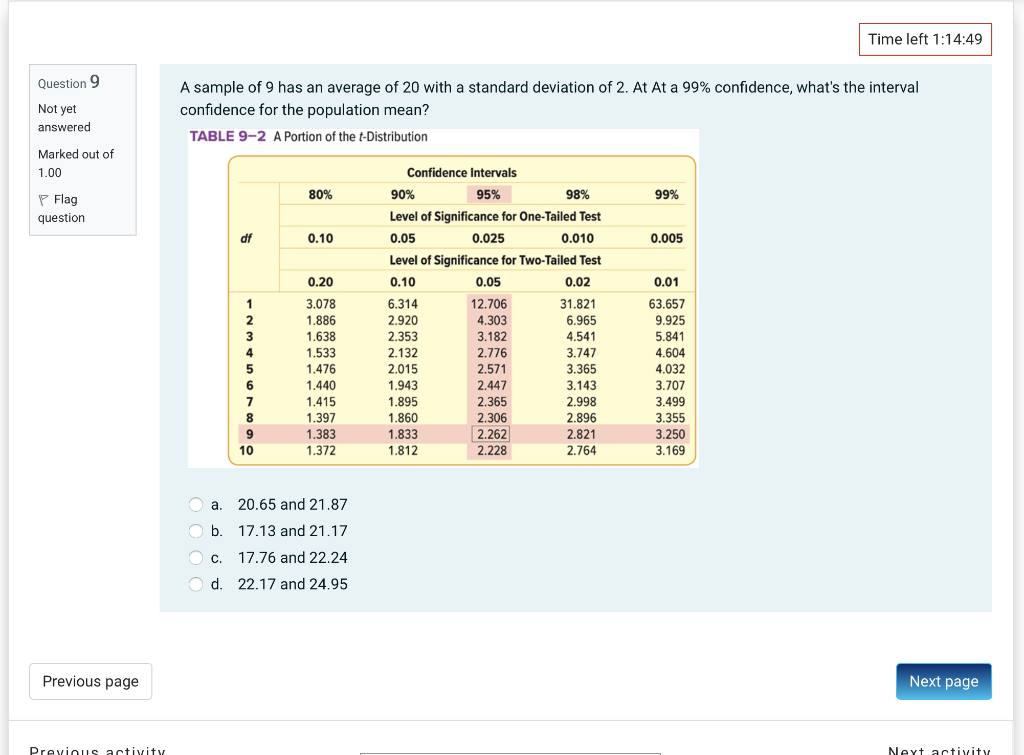Click the 98% confidence column header
Screen dimensions: 1024x755
tap(577, 195)
